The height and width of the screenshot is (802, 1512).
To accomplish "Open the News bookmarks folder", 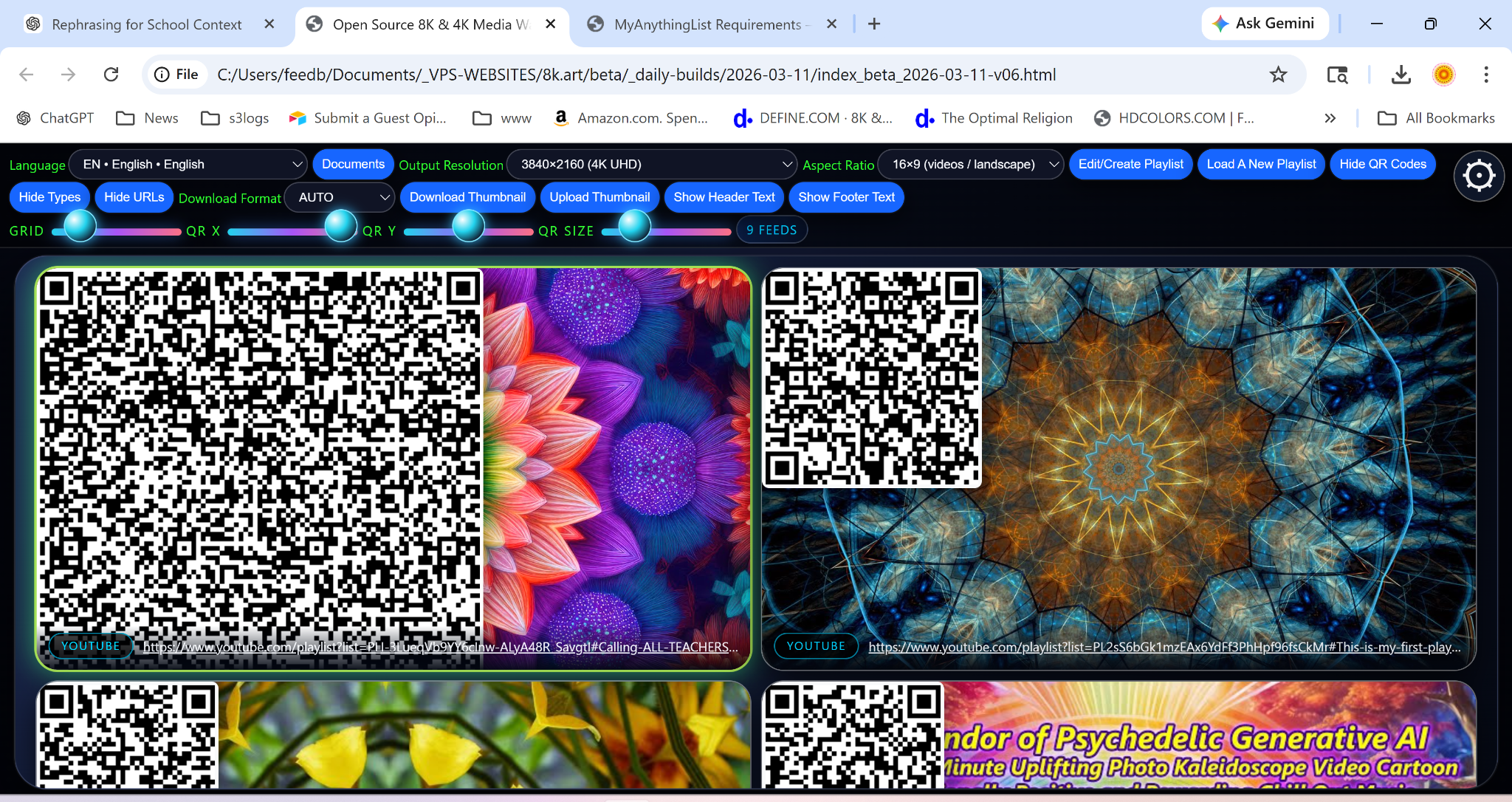I will click(148, 118).
